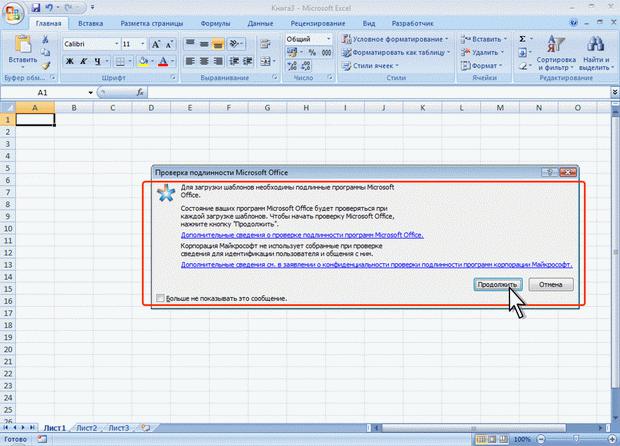Click the insert function fx icon
This screenshot has width=620, height=446.
[140, 93]
